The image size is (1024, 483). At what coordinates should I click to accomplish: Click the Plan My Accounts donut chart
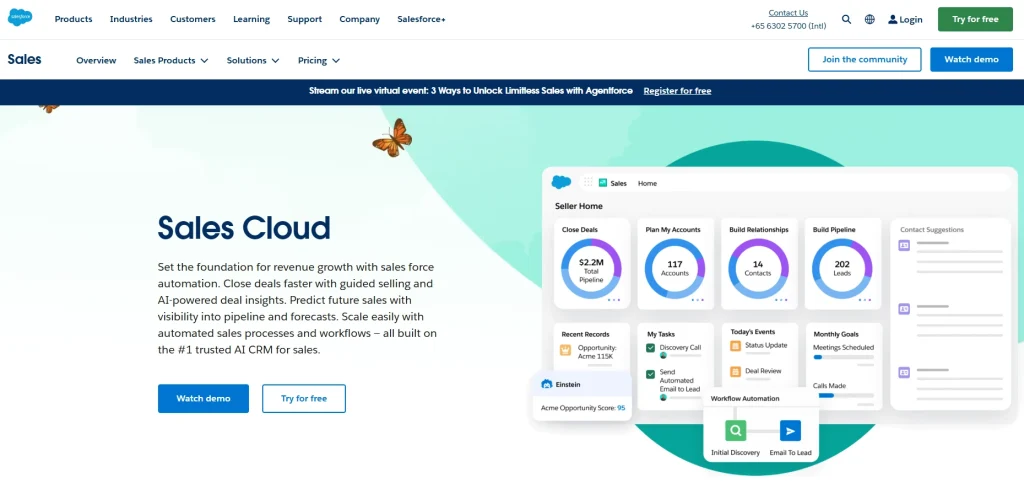click(x=675, y=269)
